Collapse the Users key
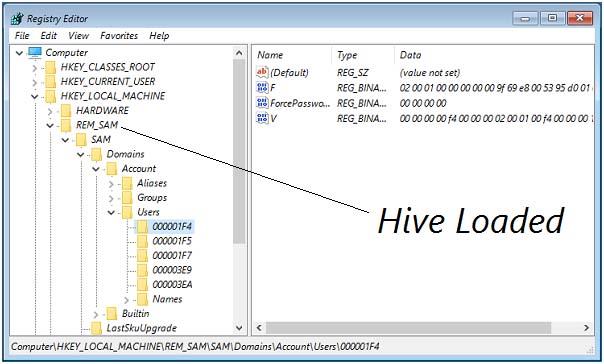Image resolution: width=604 pixels, height=364 pixels. 111,213
